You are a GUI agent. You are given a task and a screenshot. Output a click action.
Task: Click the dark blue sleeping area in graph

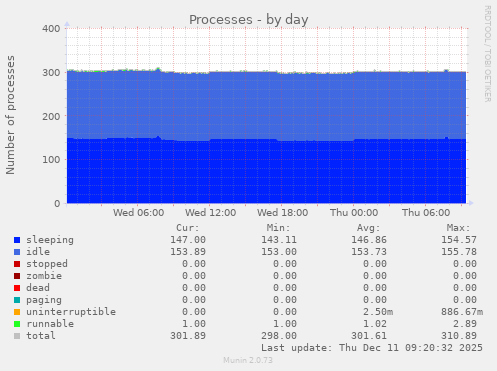tap(267, 172)
